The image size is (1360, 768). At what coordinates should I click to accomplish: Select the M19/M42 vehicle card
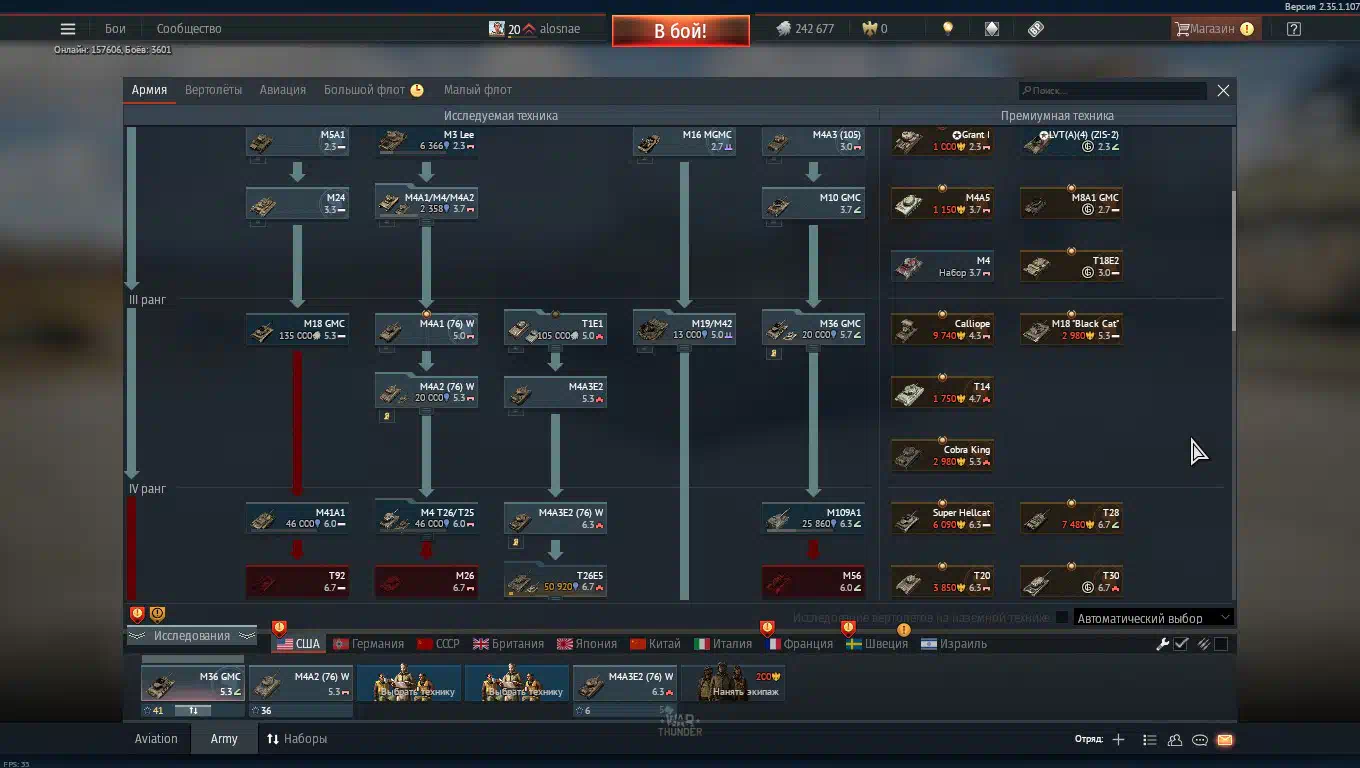pyautogui.click(x=684, y=330)
